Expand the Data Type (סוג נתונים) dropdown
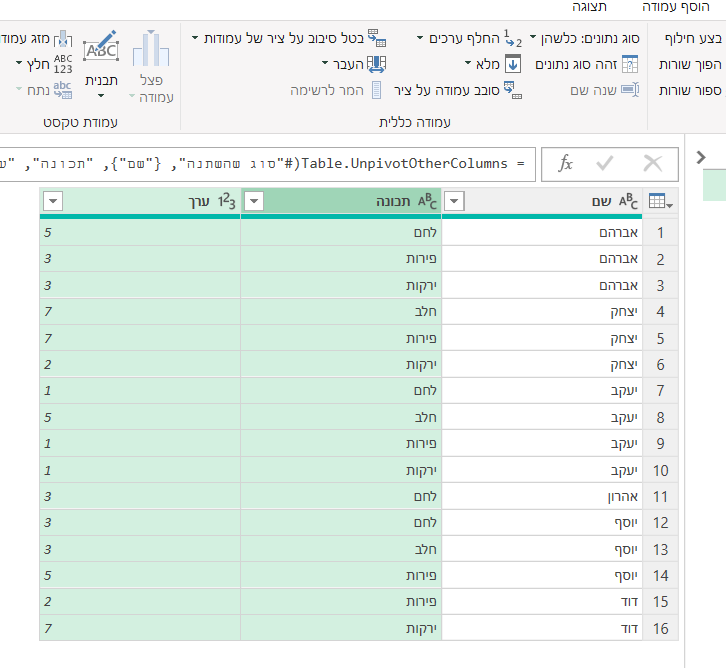This screenshot has width=726, height=668. (534, 39)
